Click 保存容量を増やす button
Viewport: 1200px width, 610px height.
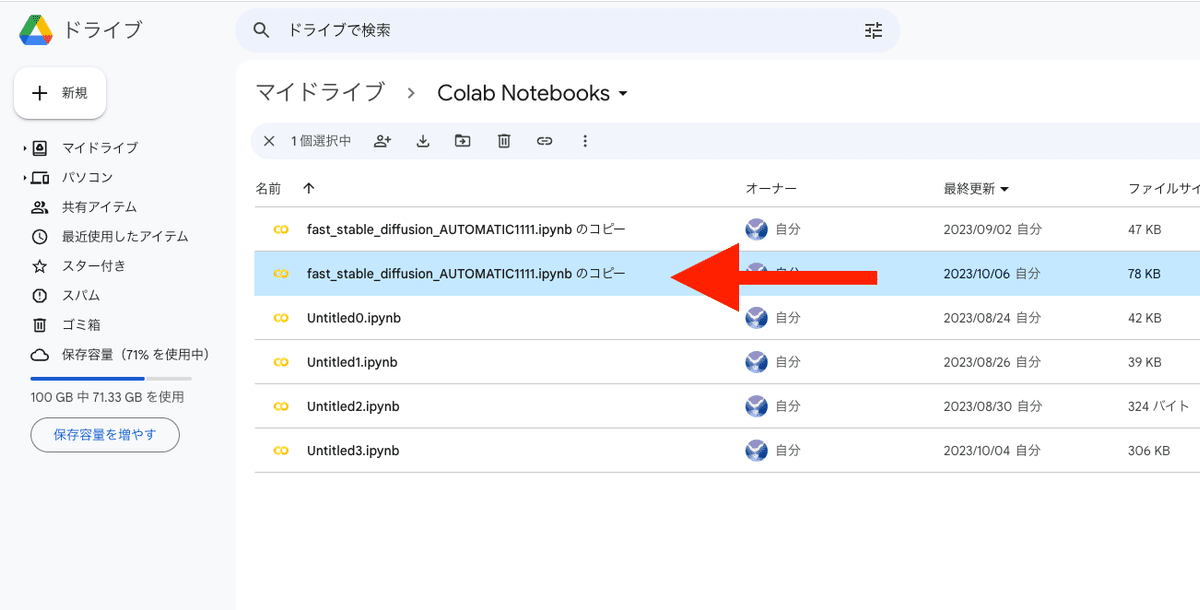[x=105, y=435]
